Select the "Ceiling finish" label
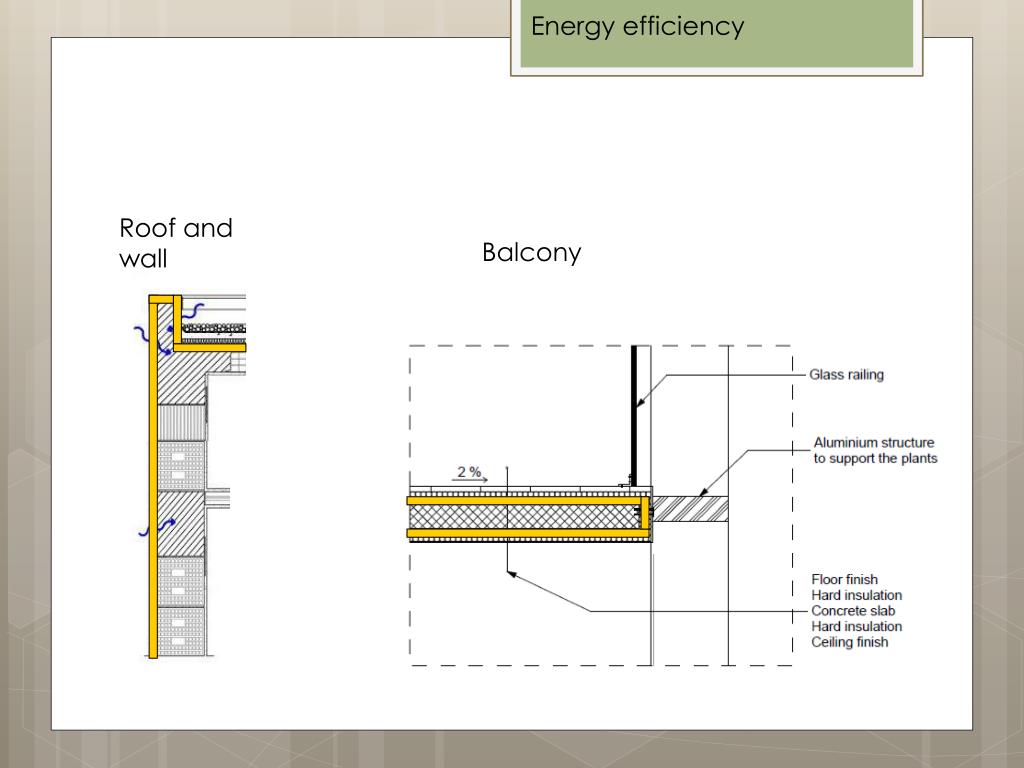The height and width of the screenshot is (768, 1024). pos(849,642)
